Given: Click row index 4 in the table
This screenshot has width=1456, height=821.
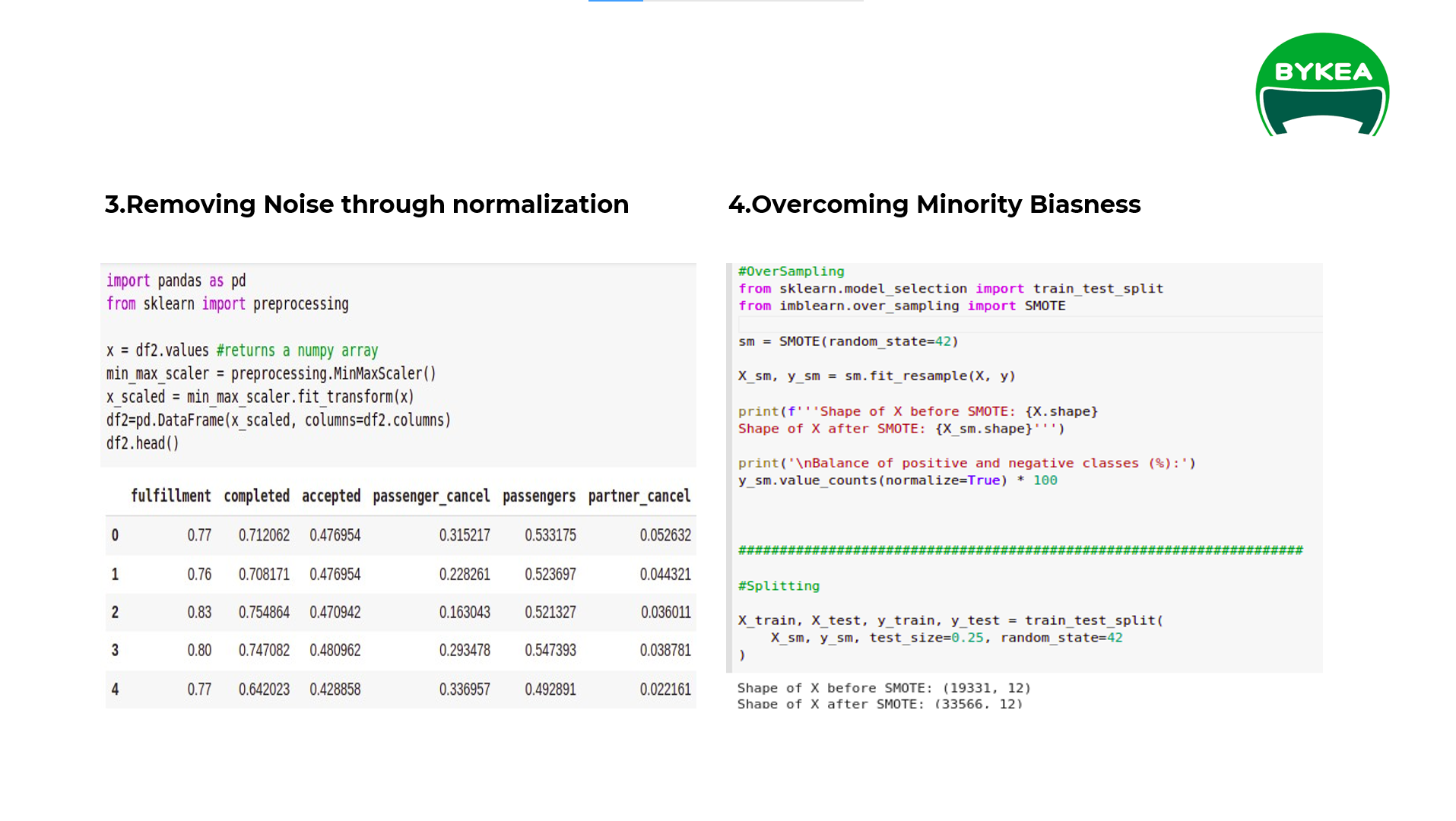Looking at the screenshot, I should [115, 689].
